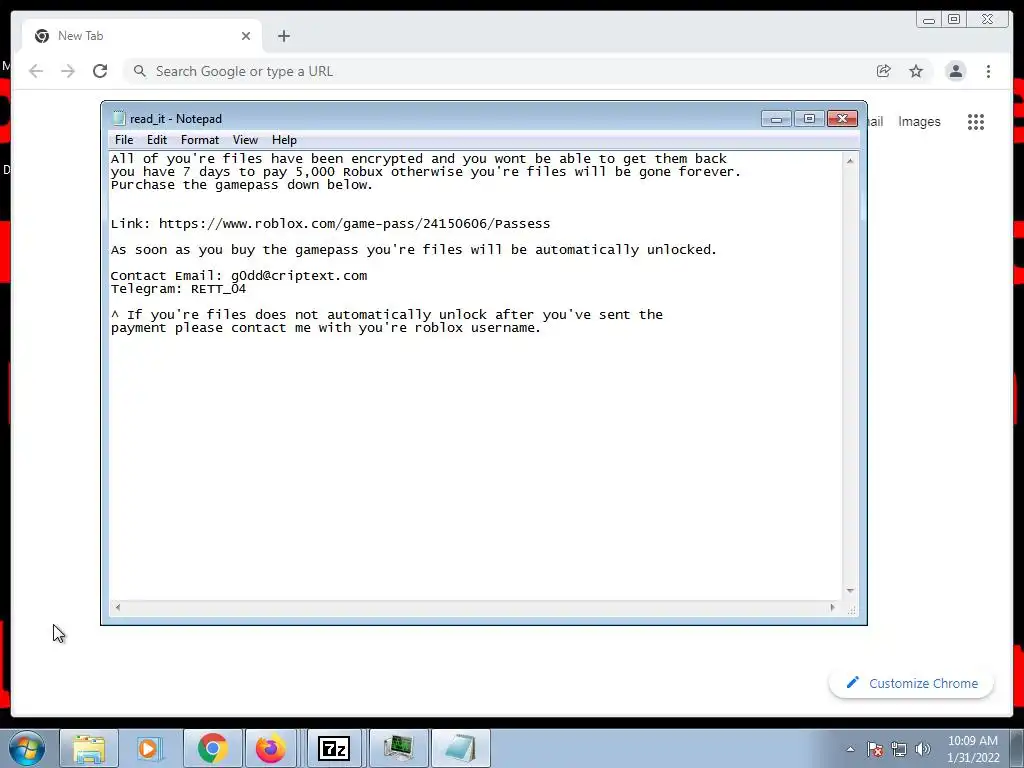Image resolution: width=1024 pixels, height=768 pixels.
Task: Open 7-Zip from taskbar
Action: (334, 748)
